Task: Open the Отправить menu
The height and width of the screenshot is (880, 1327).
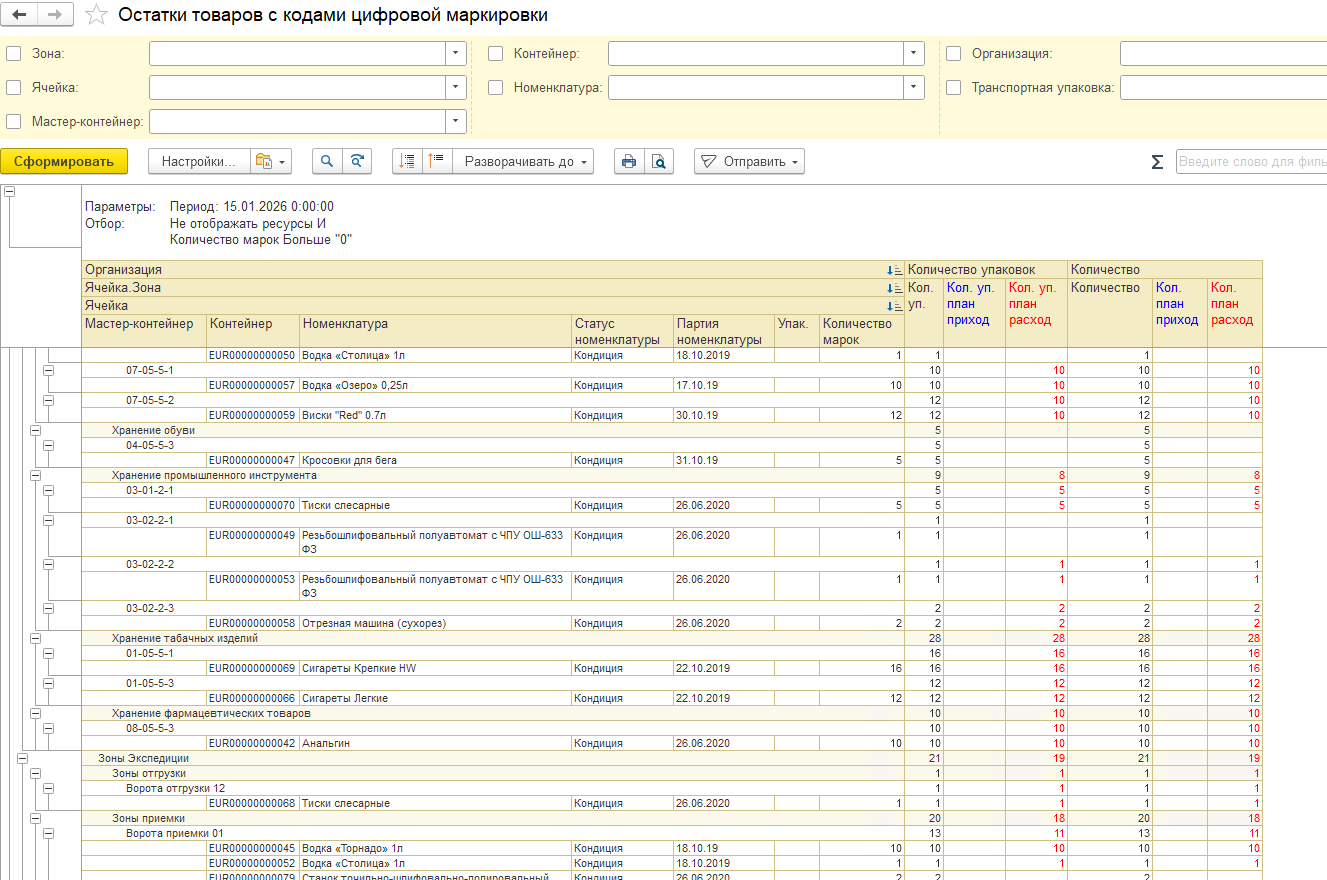Action: pyautogui.click(x=749, y=161)
